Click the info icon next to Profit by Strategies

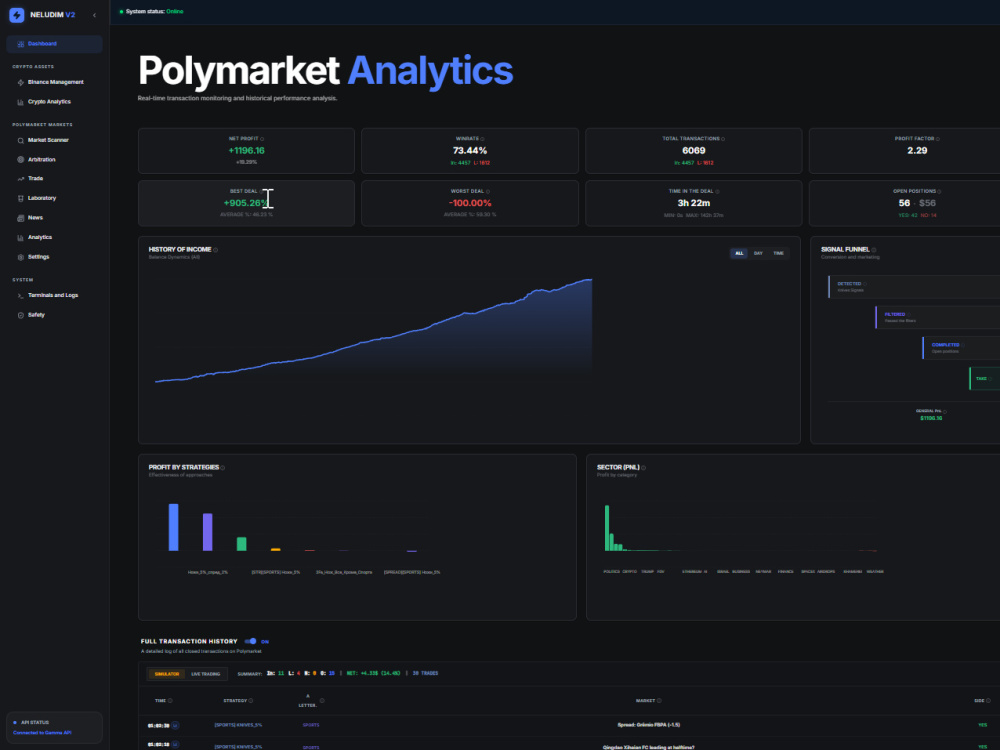click(223, 468)
